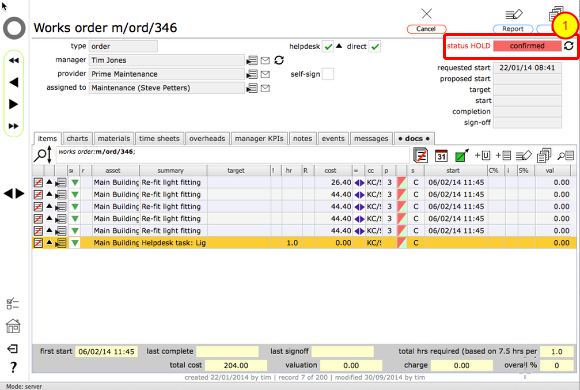Open provider Prime Maintenance record icon
This screenshot has height=390, width=580.
252,74
